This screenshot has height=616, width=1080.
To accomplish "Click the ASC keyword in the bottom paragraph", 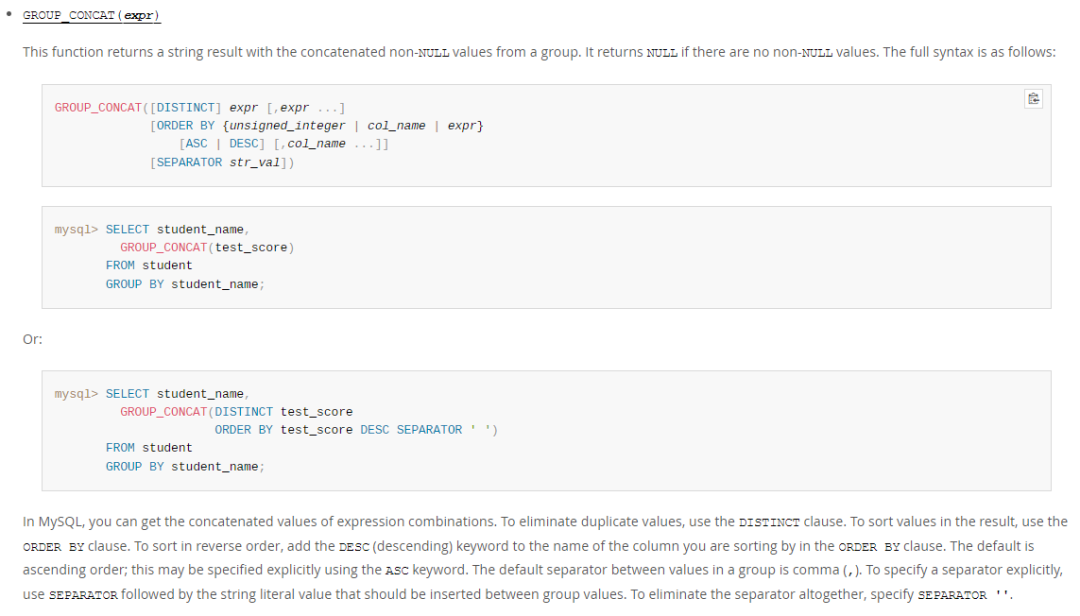I will [x=399, y=570].
